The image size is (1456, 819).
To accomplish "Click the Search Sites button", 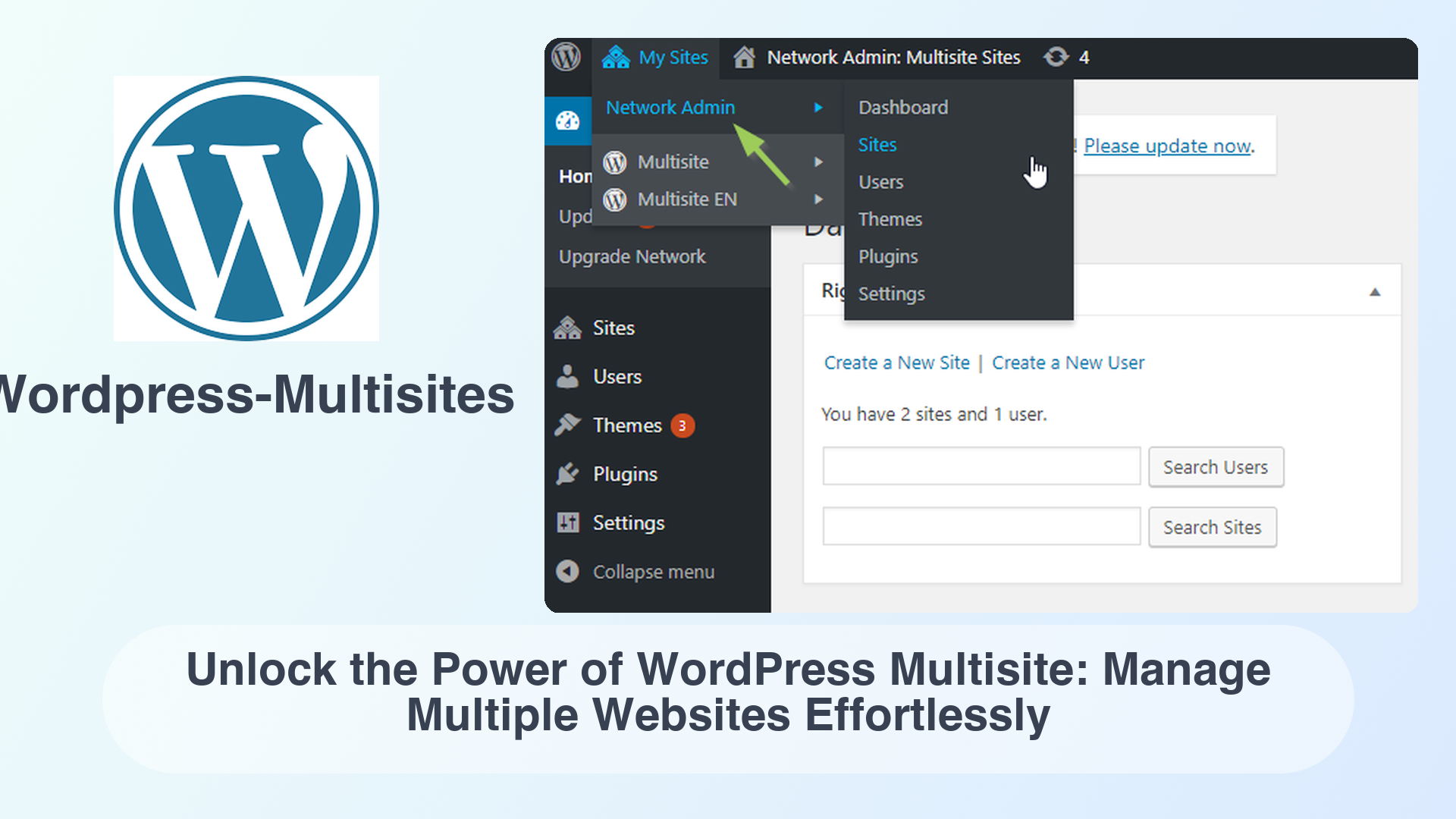I will [x=1213, y=527].
